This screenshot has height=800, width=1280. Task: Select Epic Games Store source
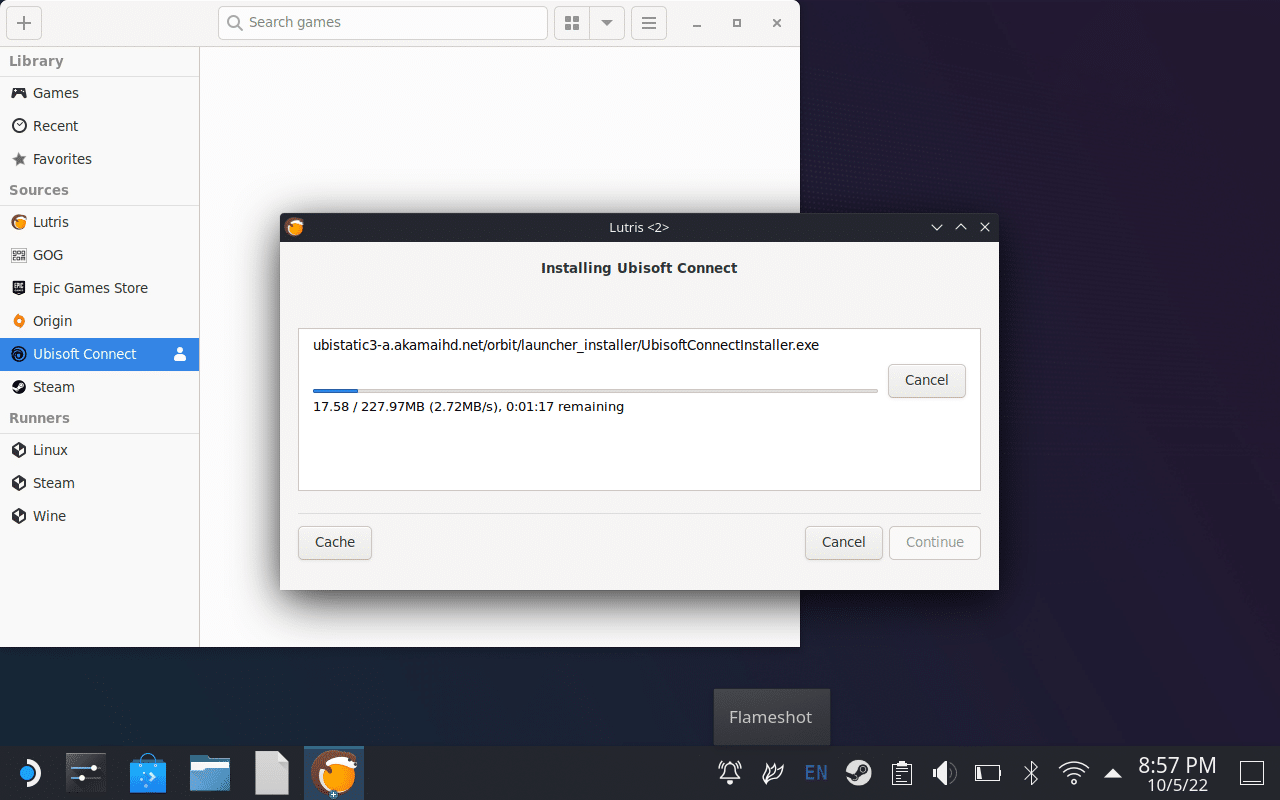coord(99,288)
